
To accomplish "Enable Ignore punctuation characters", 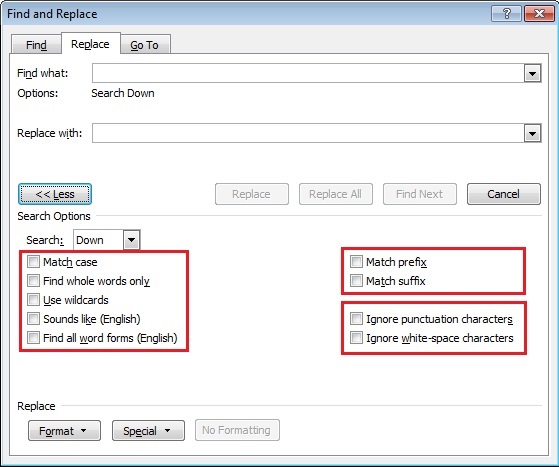I will click(x=356, y=318).
